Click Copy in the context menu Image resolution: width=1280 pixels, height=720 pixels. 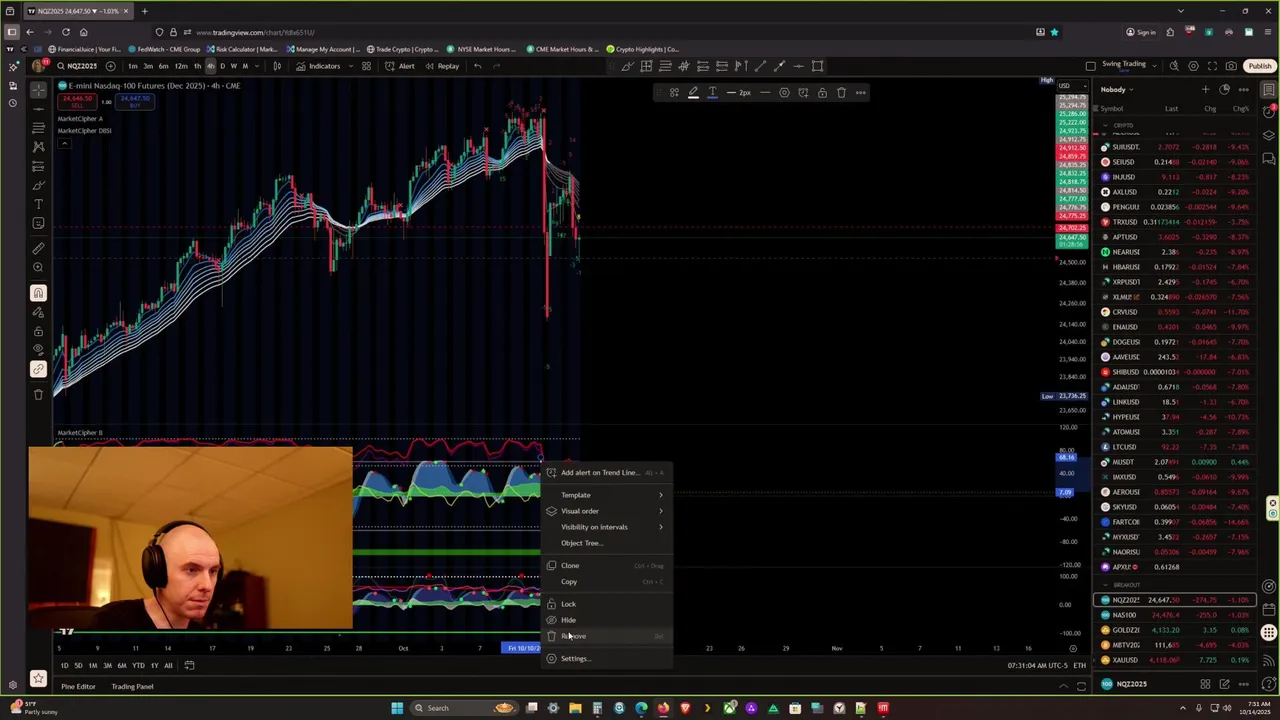pyautogui.click(x=607, y=582)
